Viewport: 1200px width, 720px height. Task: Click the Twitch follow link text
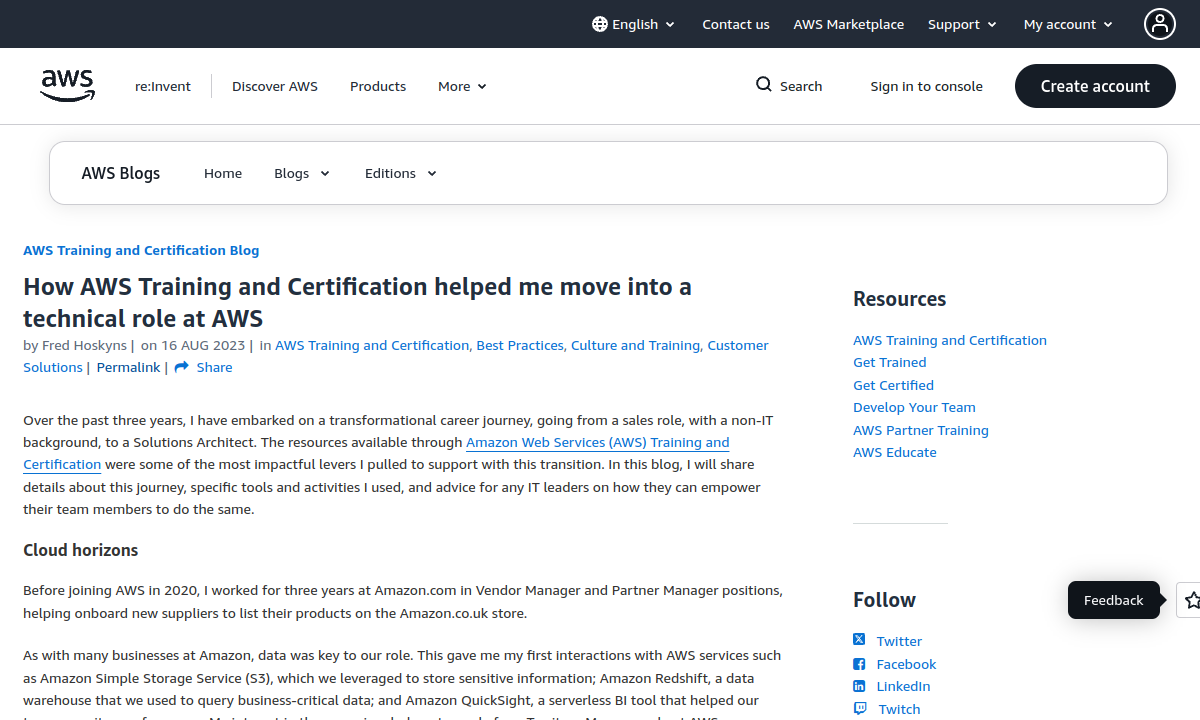898,709
